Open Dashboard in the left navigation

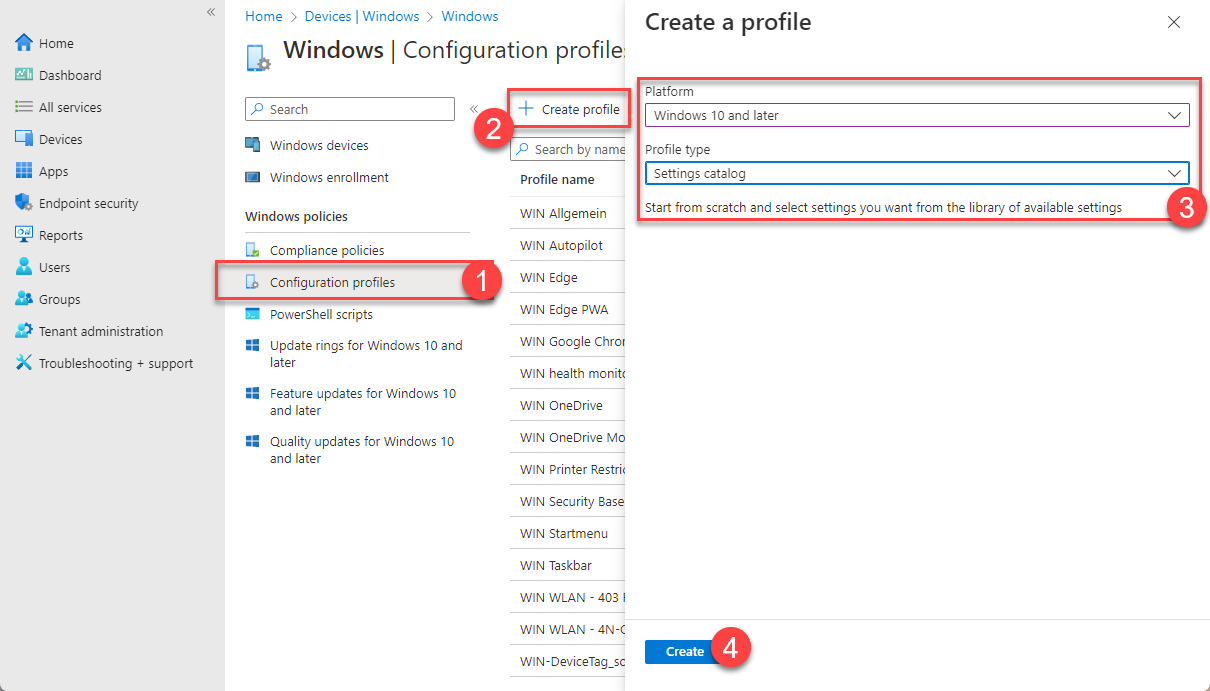coord(70,75)
